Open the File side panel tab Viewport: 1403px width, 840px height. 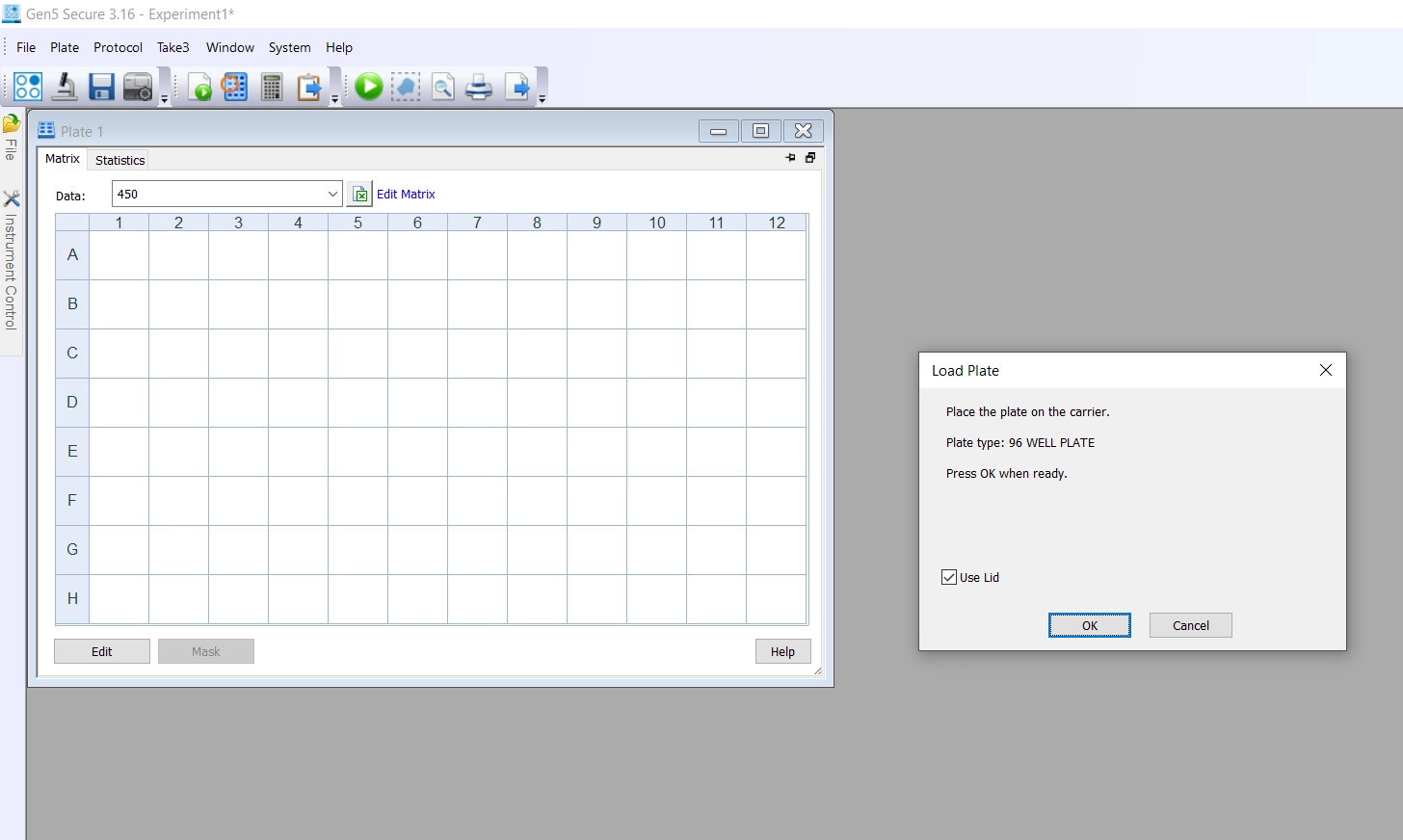[x=11, y=137]
